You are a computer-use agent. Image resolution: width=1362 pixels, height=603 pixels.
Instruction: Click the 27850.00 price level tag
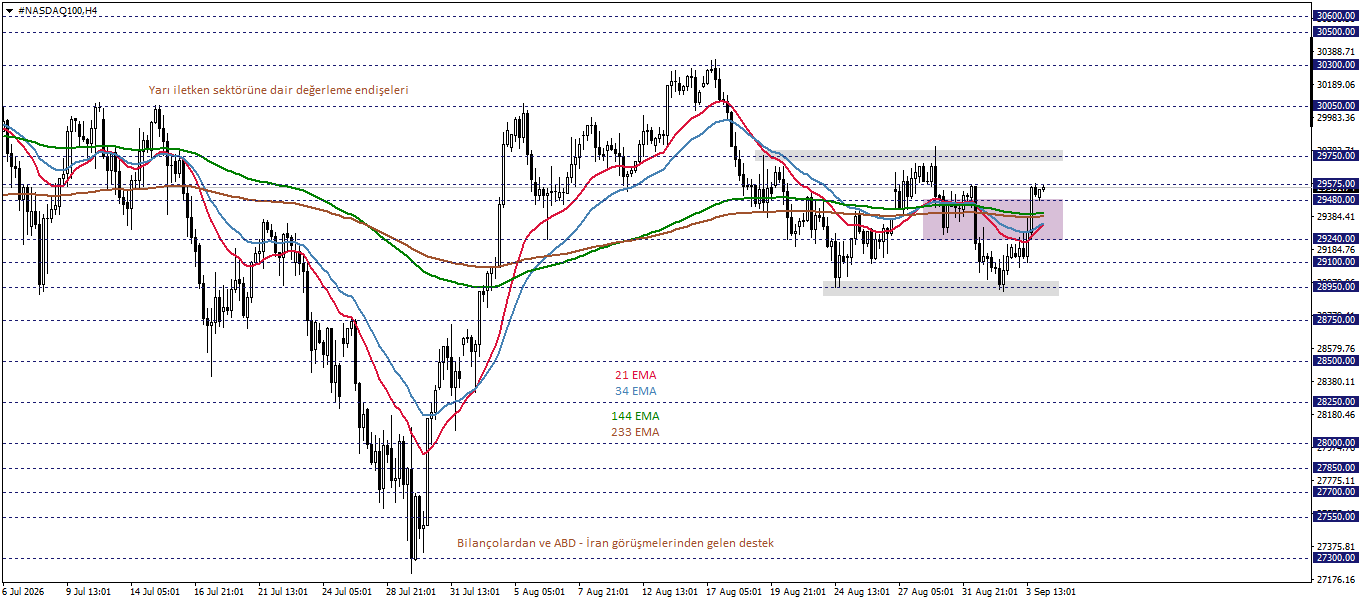(x=1337, y=468)
